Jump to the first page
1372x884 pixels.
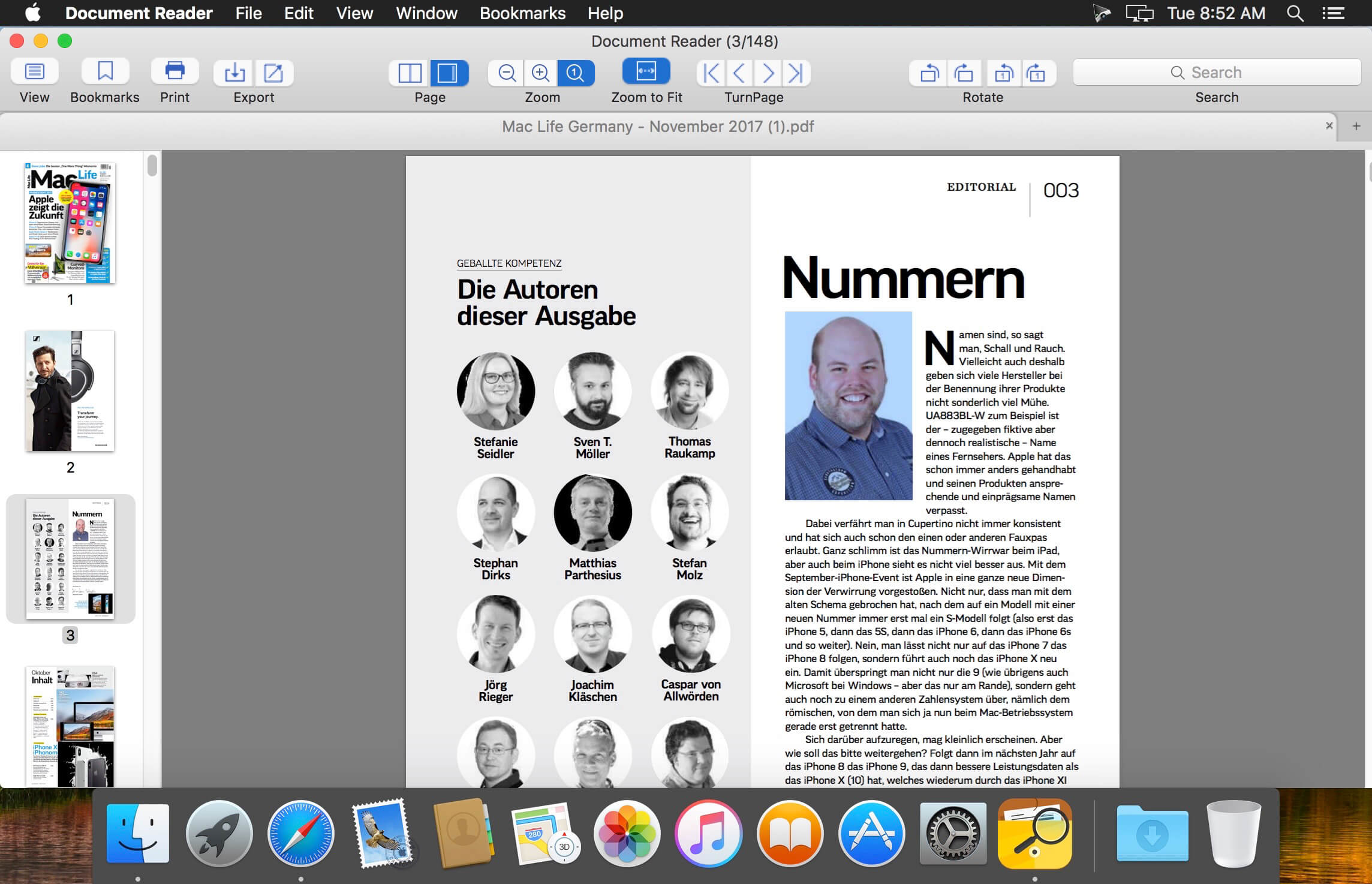(711, 73)
